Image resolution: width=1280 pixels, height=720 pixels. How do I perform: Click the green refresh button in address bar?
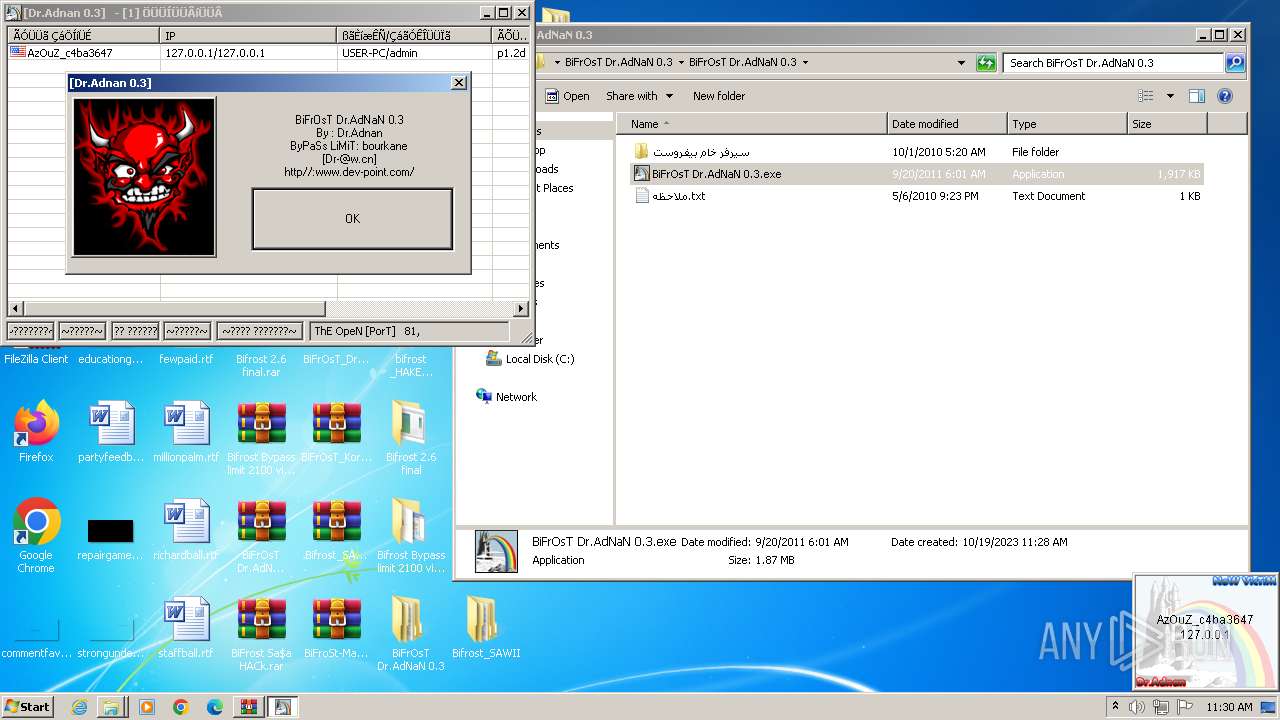[x=986, y=62]
